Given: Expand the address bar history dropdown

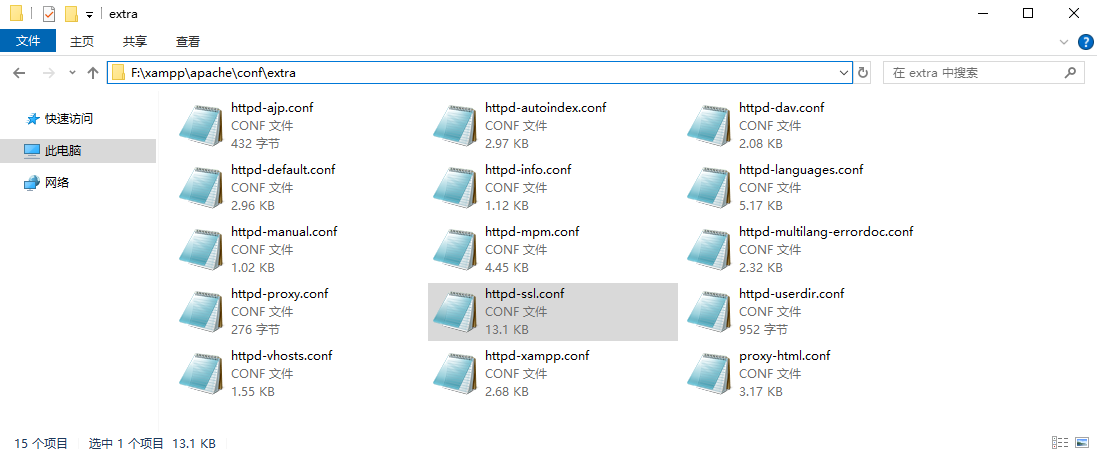Looking at the screenshot, I should pos(843,73).
